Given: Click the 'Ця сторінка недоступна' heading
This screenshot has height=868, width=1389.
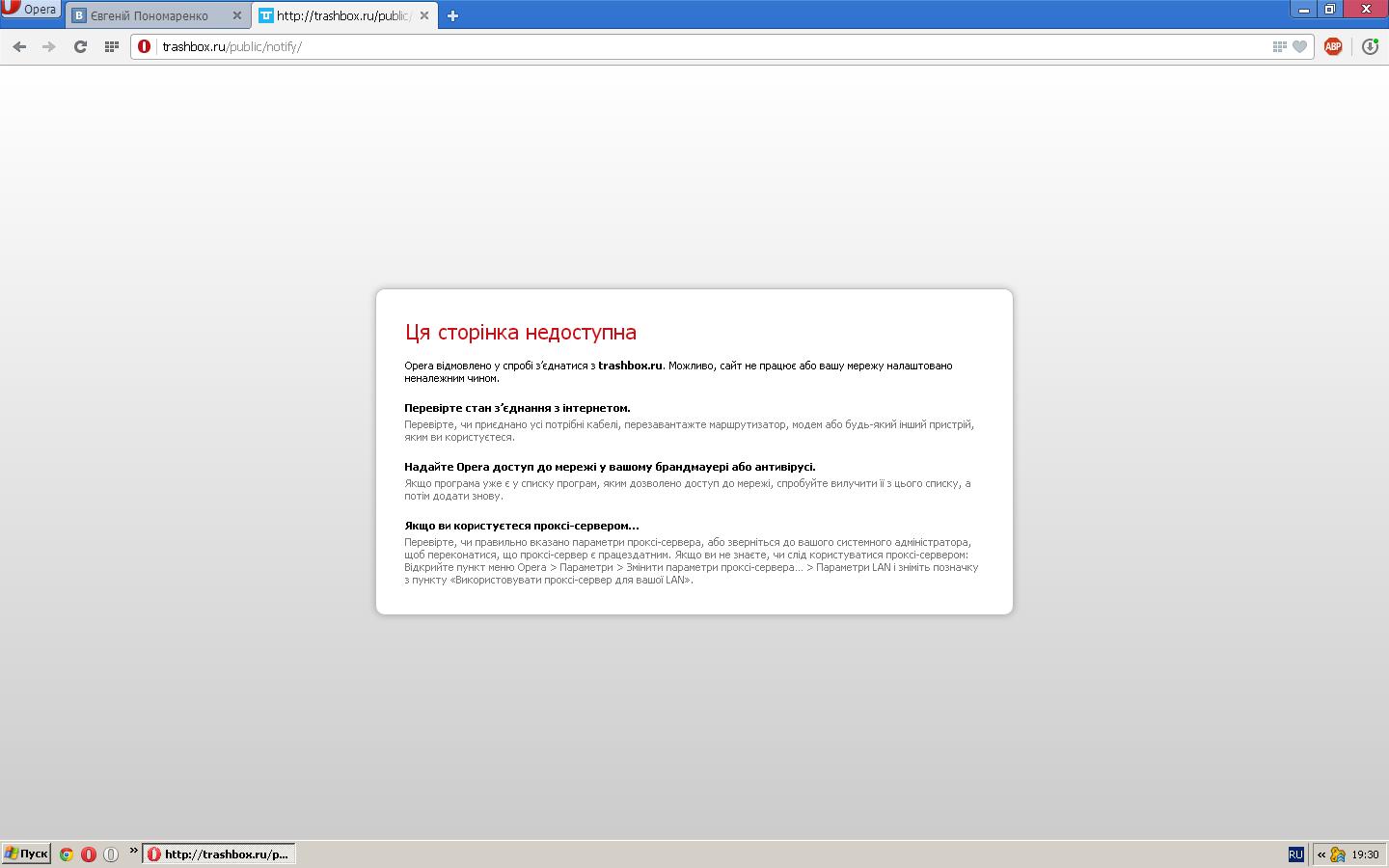Looking at the screenshot, I should (521, 332).
